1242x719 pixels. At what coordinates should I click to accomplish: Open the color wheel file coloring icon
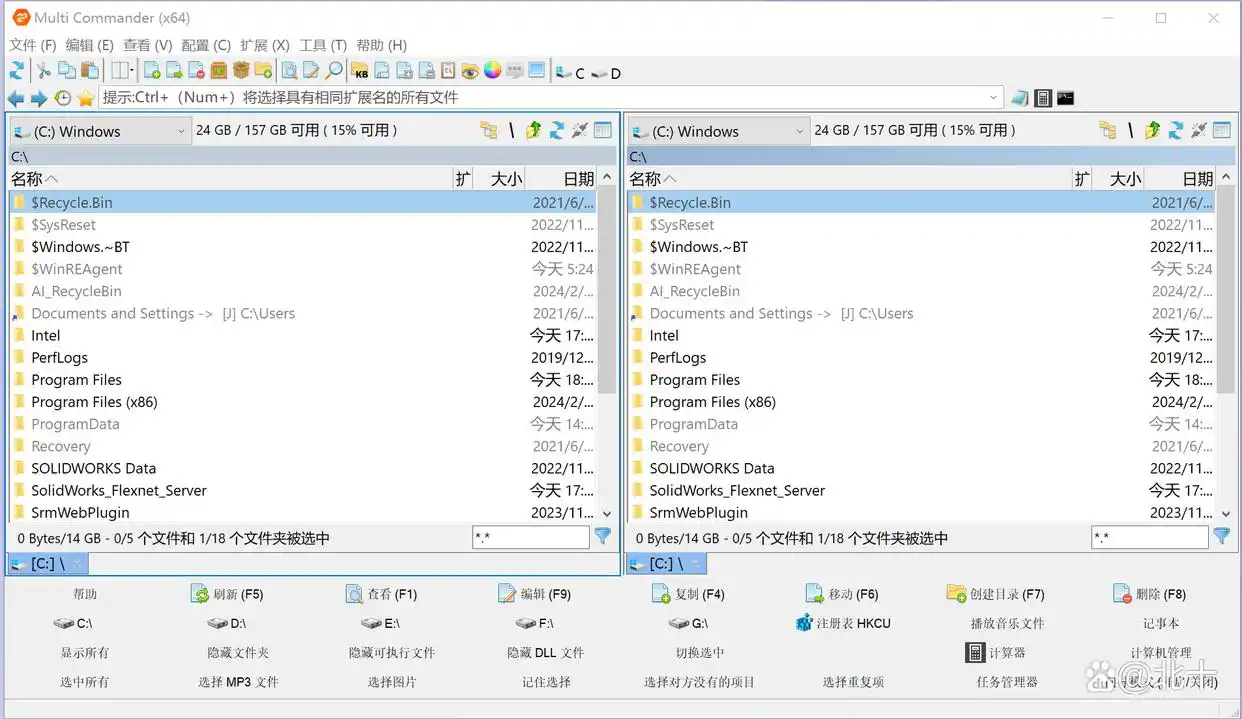[x=492, y=71]
